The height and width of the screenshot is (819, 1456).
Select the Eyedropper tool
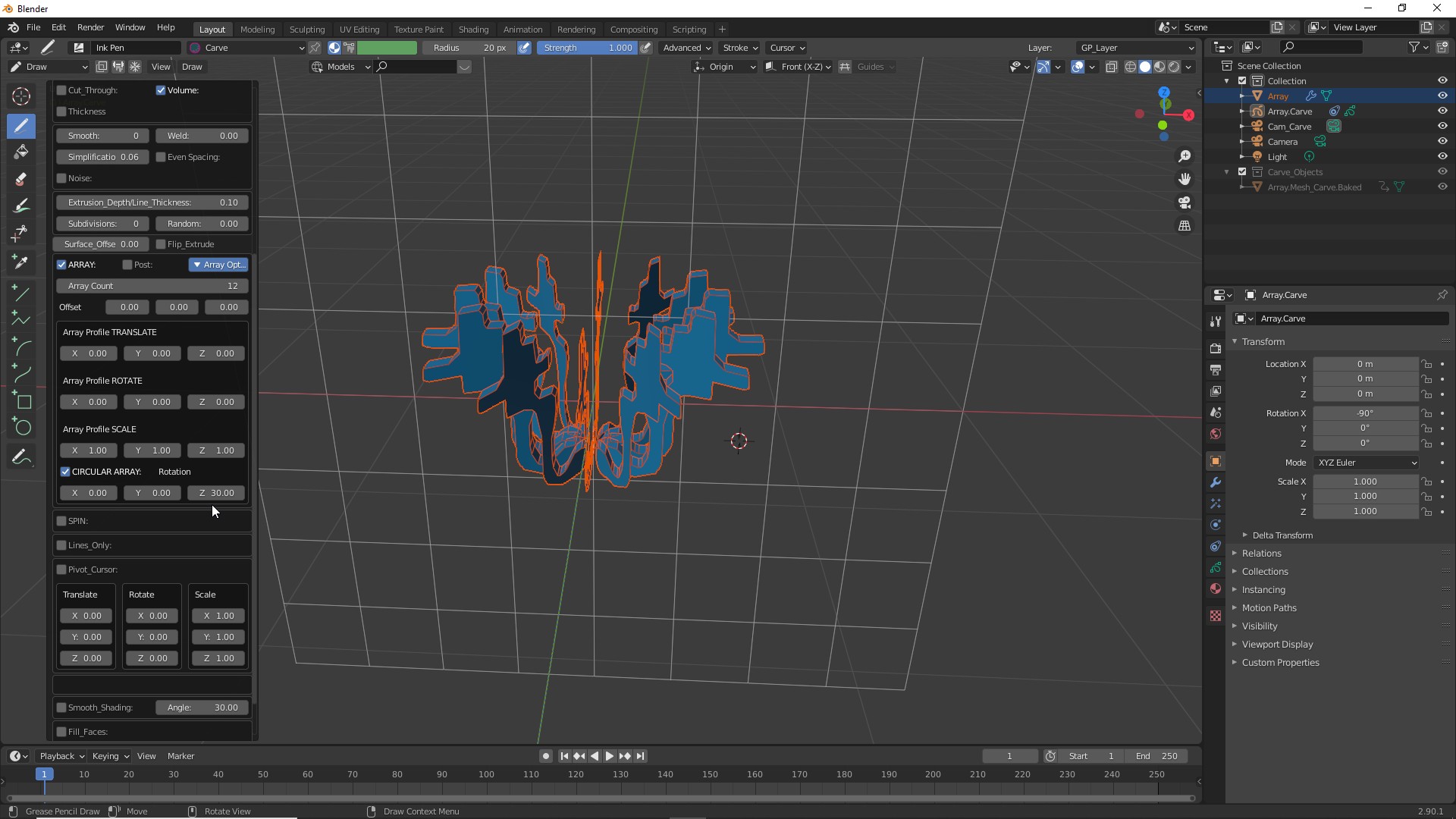(x=21, y=262)
